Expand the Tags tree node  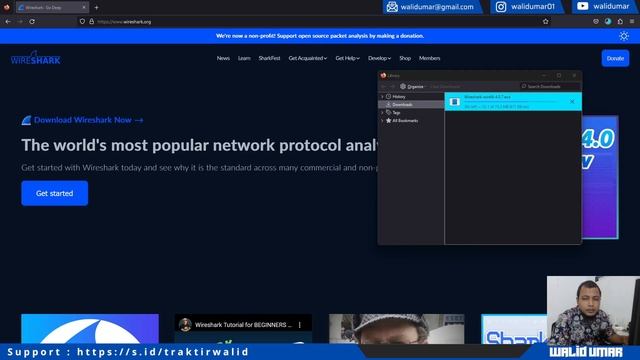[x=382, y=112]
